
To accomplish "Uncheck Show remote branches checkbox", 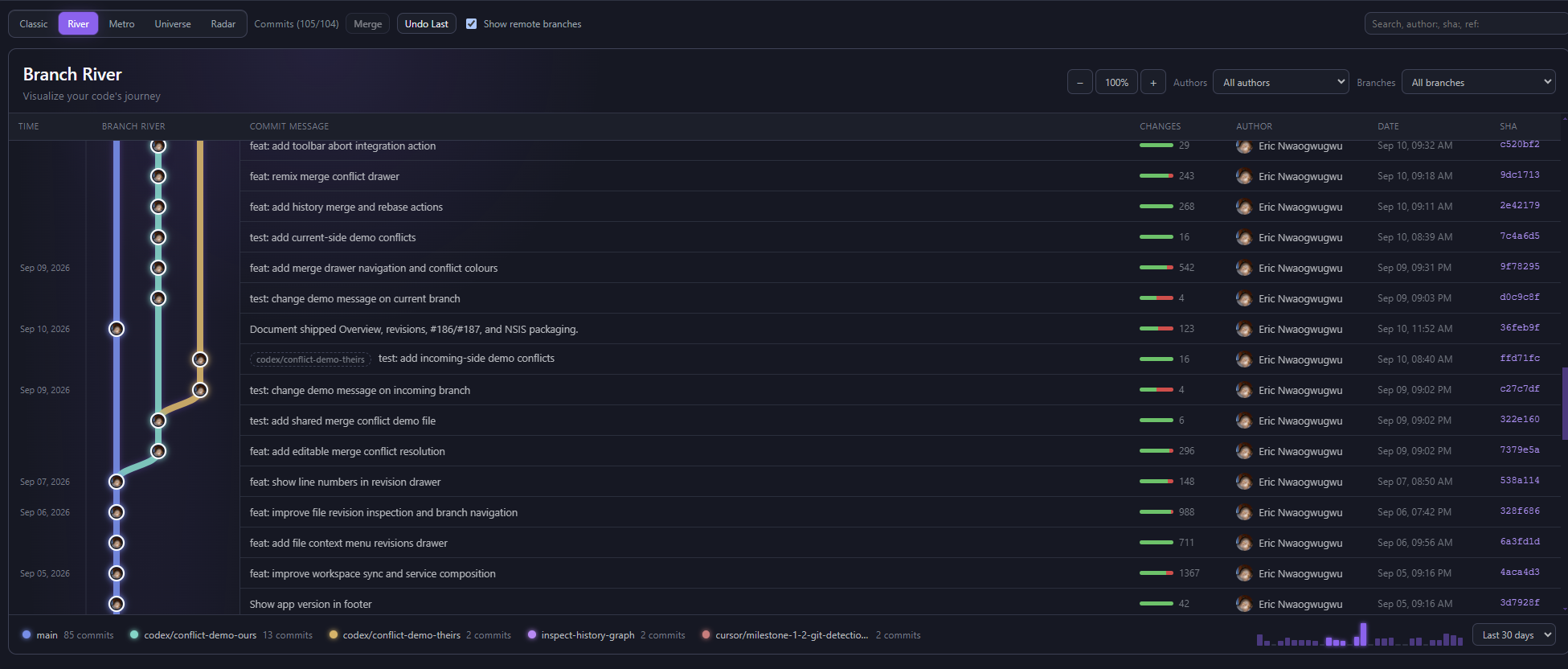I will coord(472,24).
